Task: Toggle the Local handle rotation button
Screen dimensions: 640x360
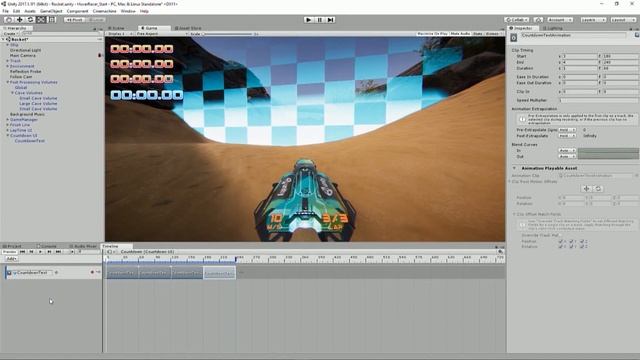Action: point(96,20)
